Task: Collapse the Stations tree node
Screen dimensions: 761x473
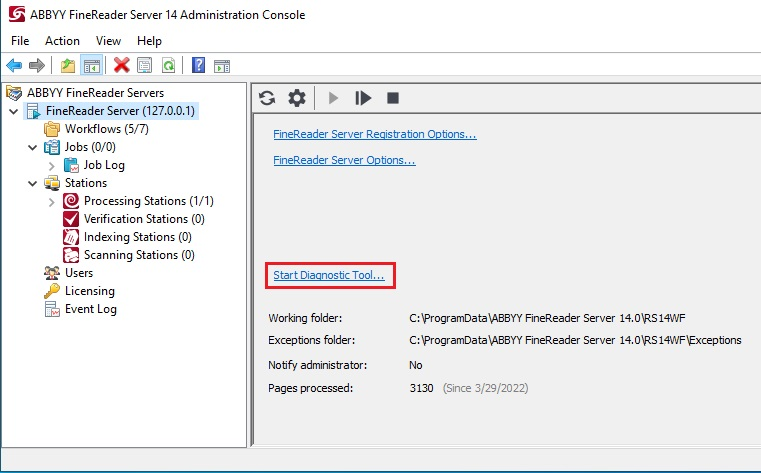Action: coord(33,183)
